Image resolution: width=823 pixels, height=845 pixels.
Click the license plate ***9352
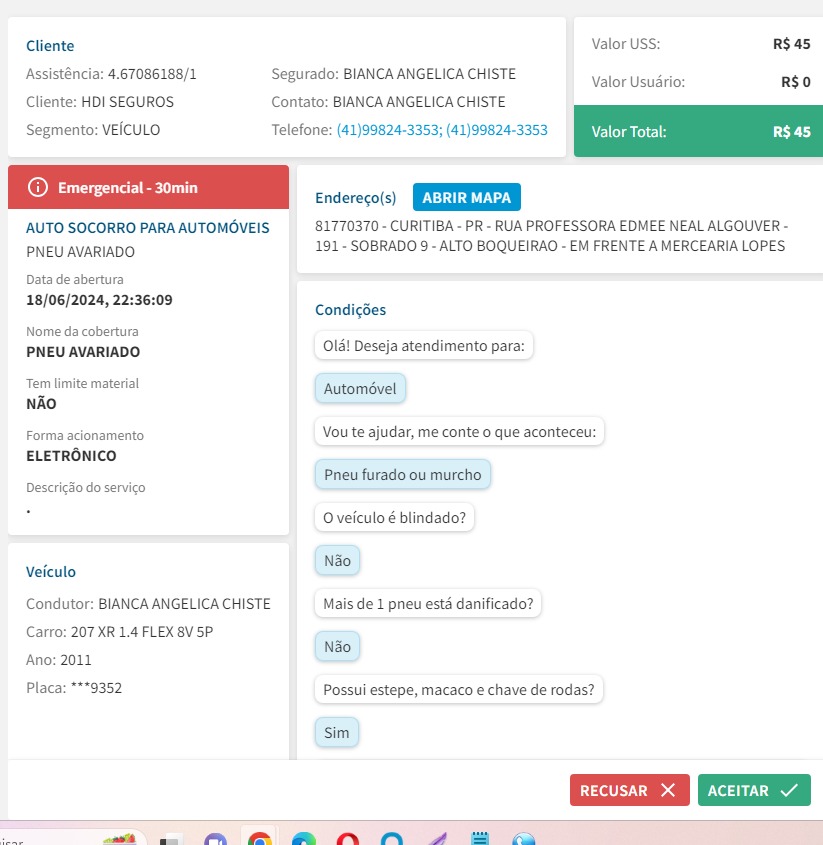point(96,688)
